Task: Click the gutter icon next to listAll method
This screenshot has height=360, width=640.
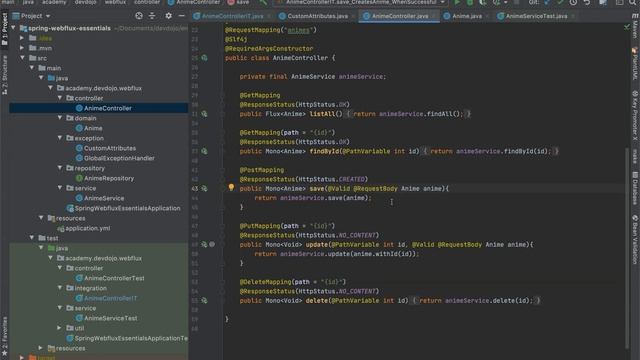Action: 204,114
